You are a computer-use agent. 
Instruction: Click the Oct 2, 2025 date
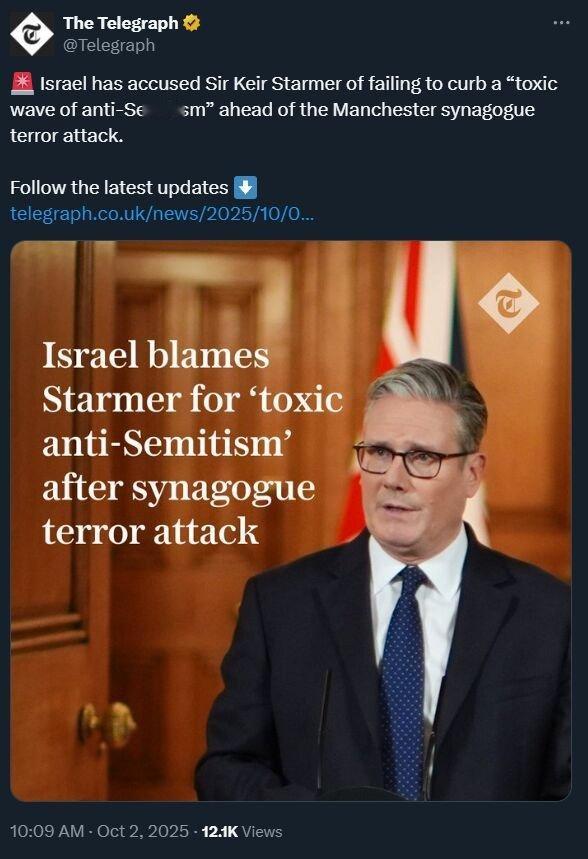[142, 831]
